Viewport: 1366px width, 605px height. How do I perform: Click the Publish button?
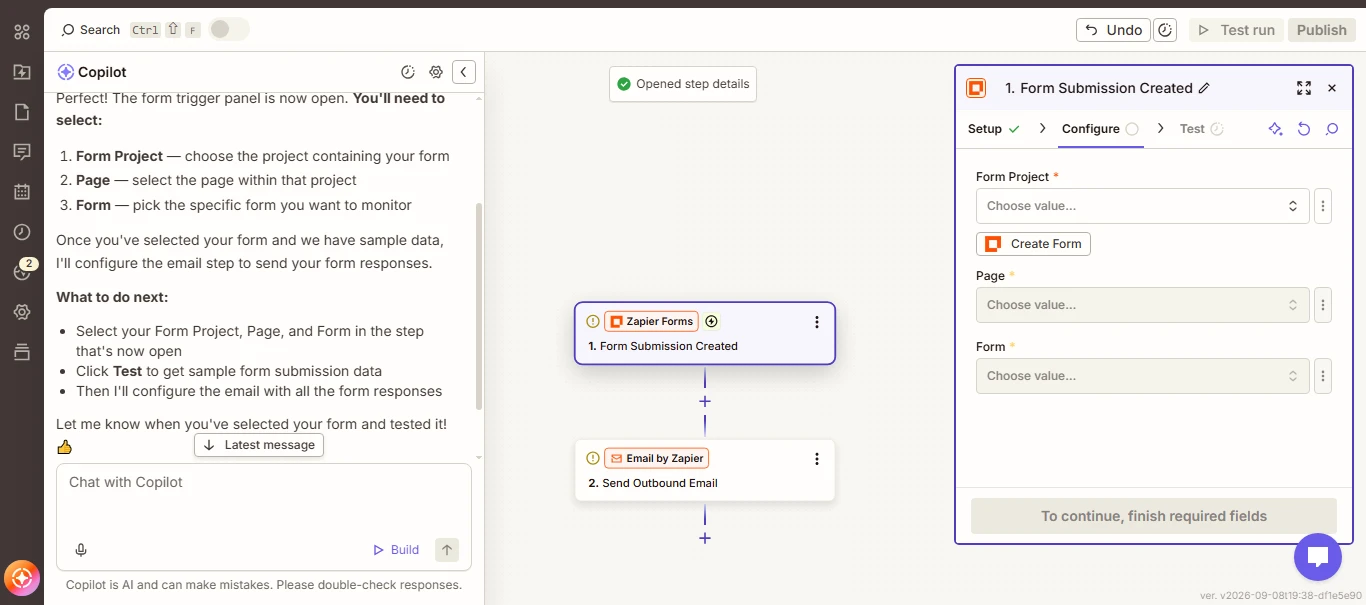point(1321,30)
